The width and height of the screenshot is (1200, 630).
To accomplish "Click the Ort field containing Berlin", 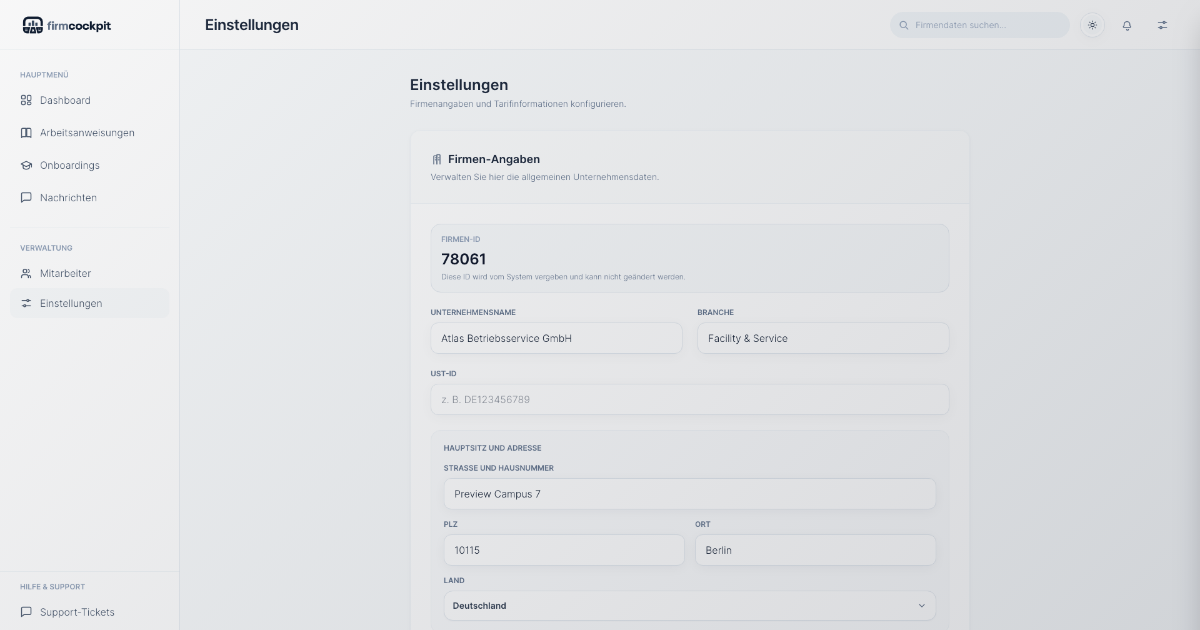I will coord(815,550).
